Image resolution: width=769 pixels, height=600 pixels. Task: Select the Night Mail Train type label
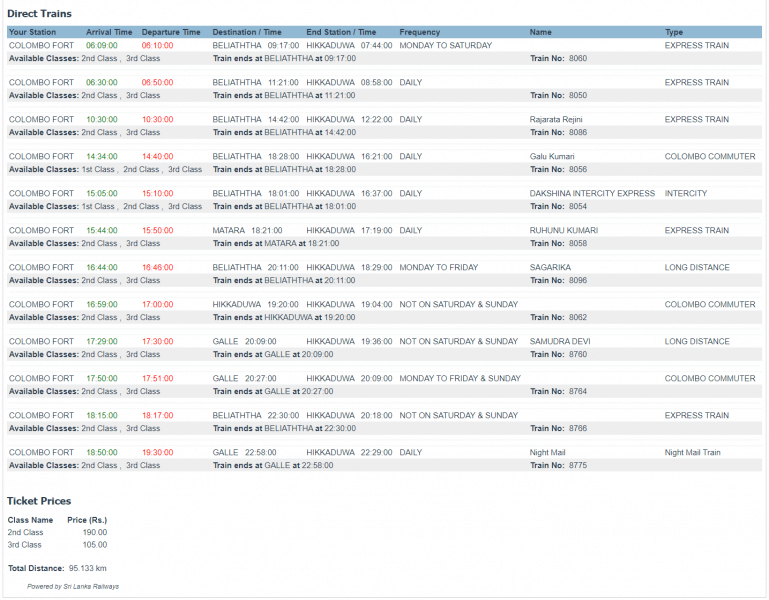pos(692,452)
